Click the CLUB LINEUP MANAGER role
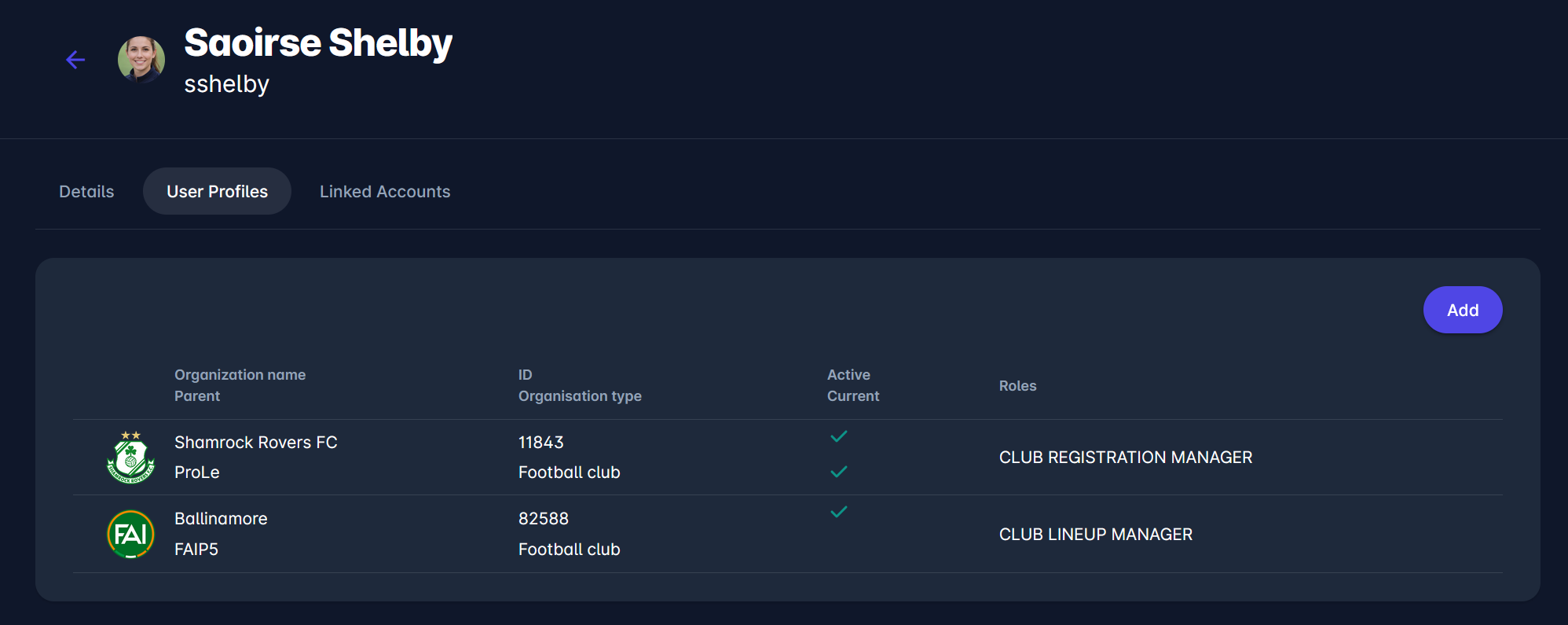This screenshot has width=1568, height=625. point(1095,535)
